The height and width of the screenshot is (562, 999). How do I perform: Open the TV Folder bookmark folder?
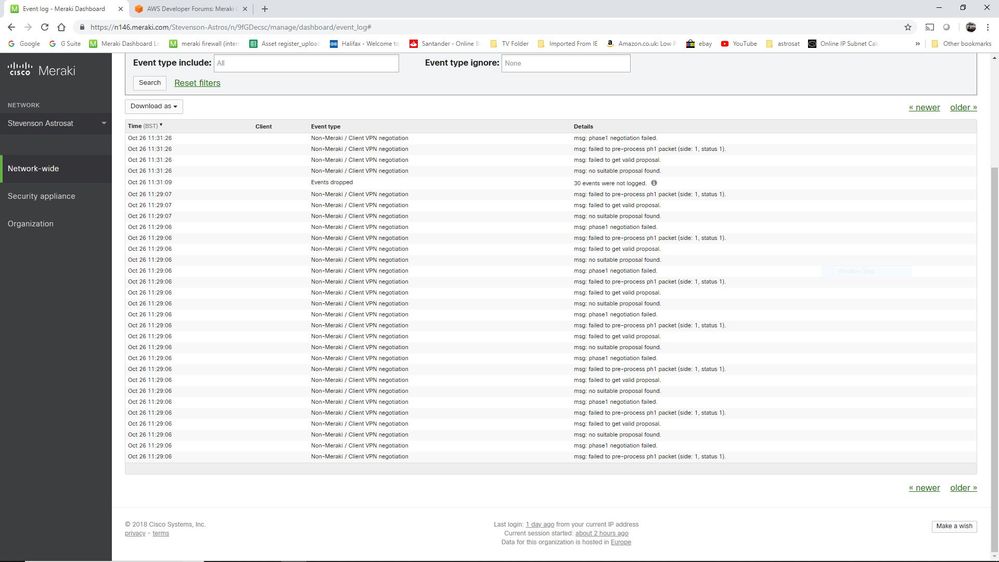(x=509, y=44)
